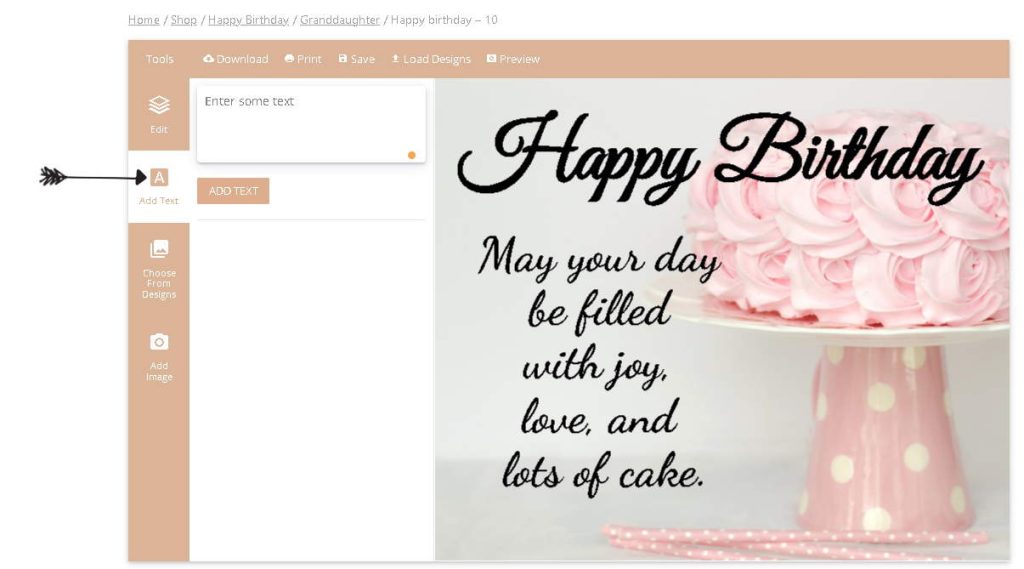Print the card
The image size is (1024, 569).
303,59
